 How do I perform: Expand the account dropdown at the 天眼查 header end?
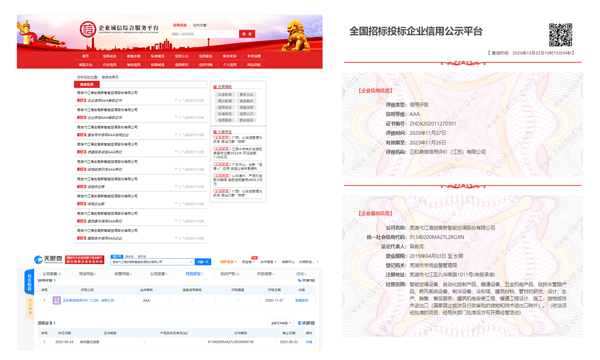(308, 262)
